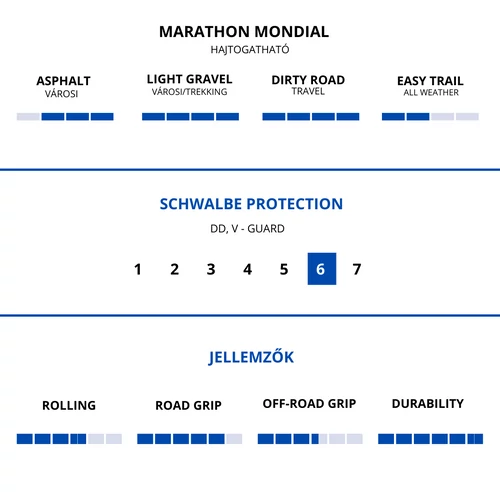Select protection level 2 number
Viewport: 500px width, 500px height.
pyautogui.click(x=174, y=269)
